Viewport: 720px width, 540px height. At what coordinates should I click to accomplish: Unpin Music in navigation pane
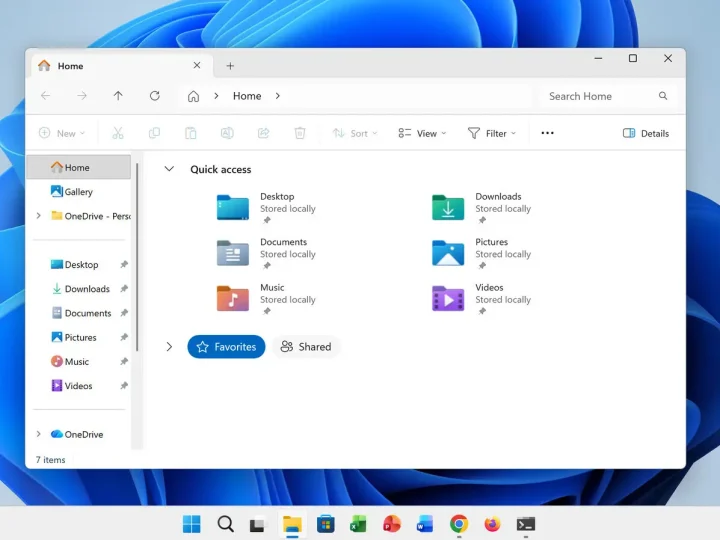[124, 361]
